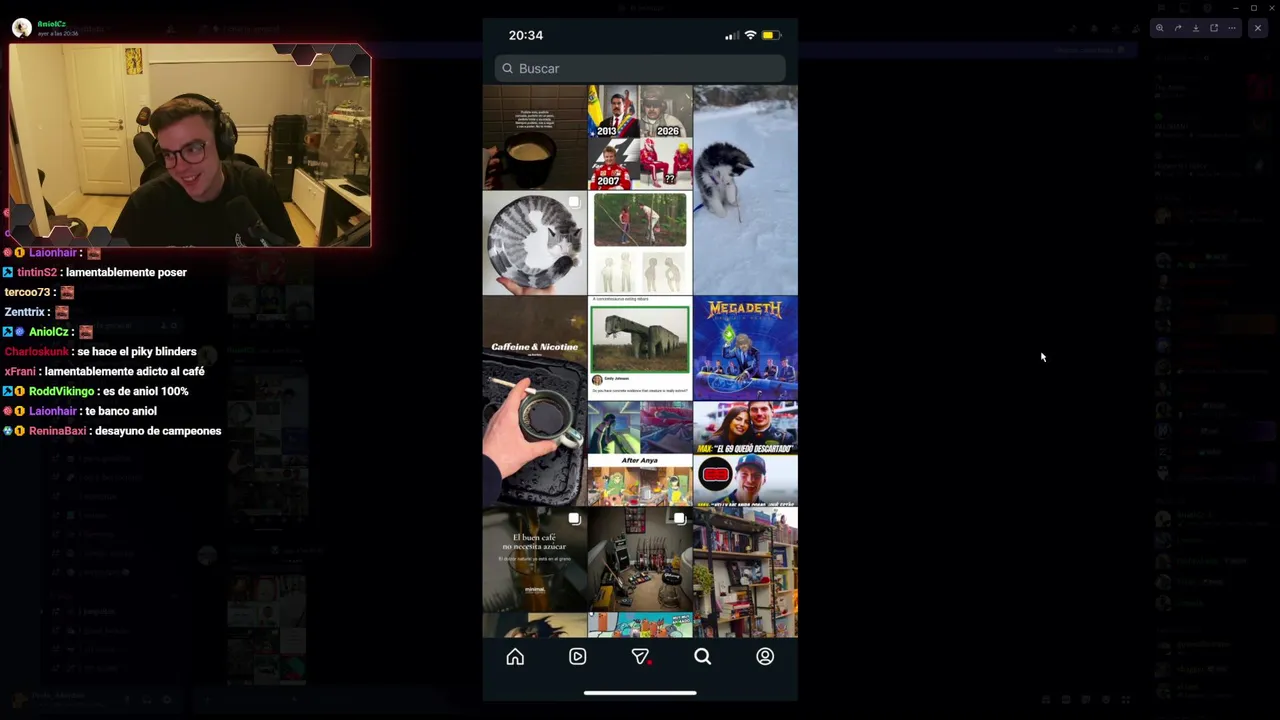
Task: Click the phone home indicator bar
Action: tap(640, 692)
